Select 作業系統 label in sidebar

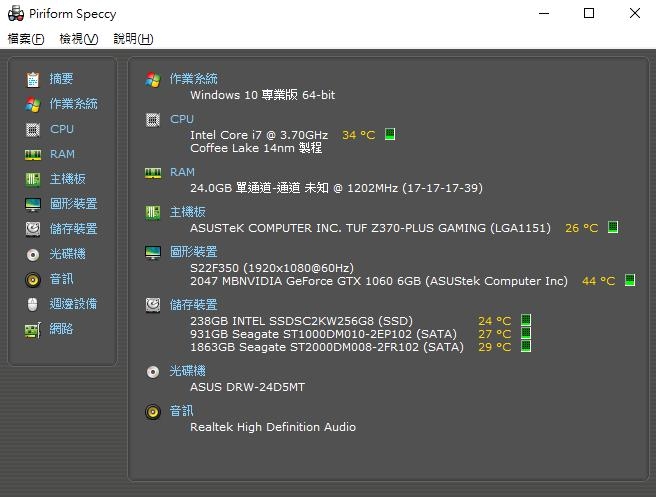74,104
